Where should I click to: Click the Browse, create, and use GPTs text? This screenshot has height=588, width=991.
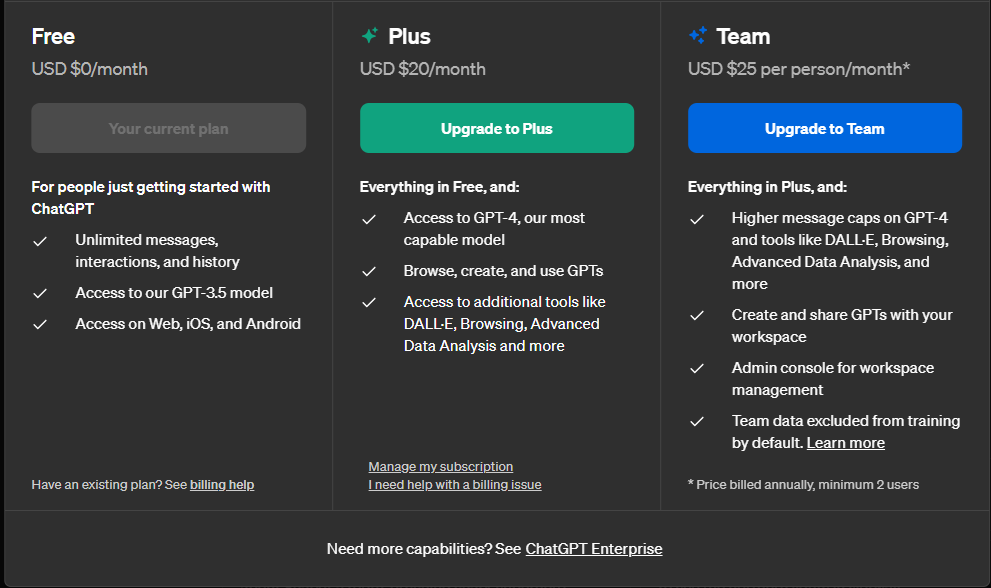pos(504,271)
